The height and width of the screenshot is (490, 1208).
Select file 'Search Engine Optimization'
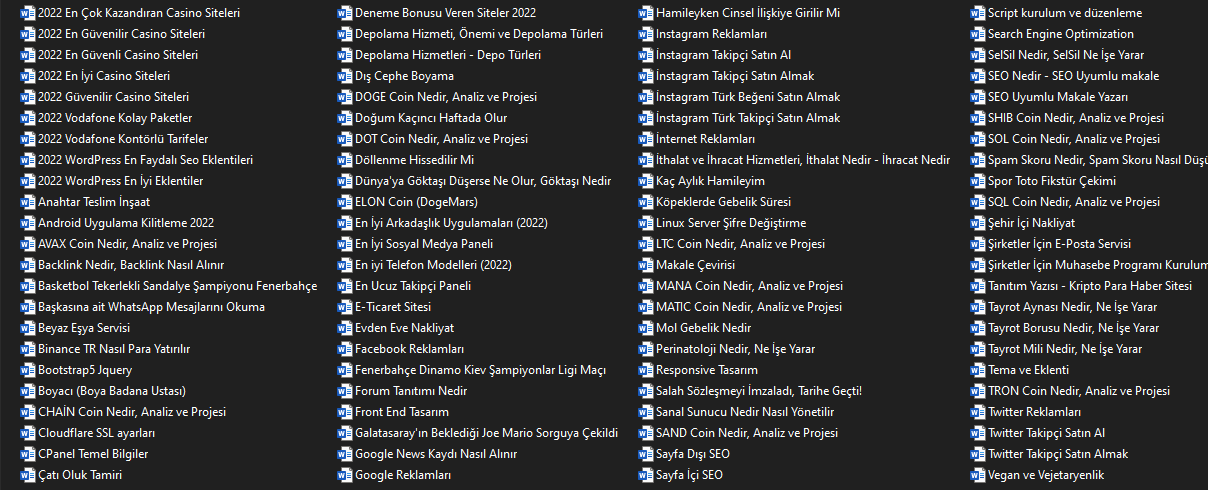tap(1061, 34)
